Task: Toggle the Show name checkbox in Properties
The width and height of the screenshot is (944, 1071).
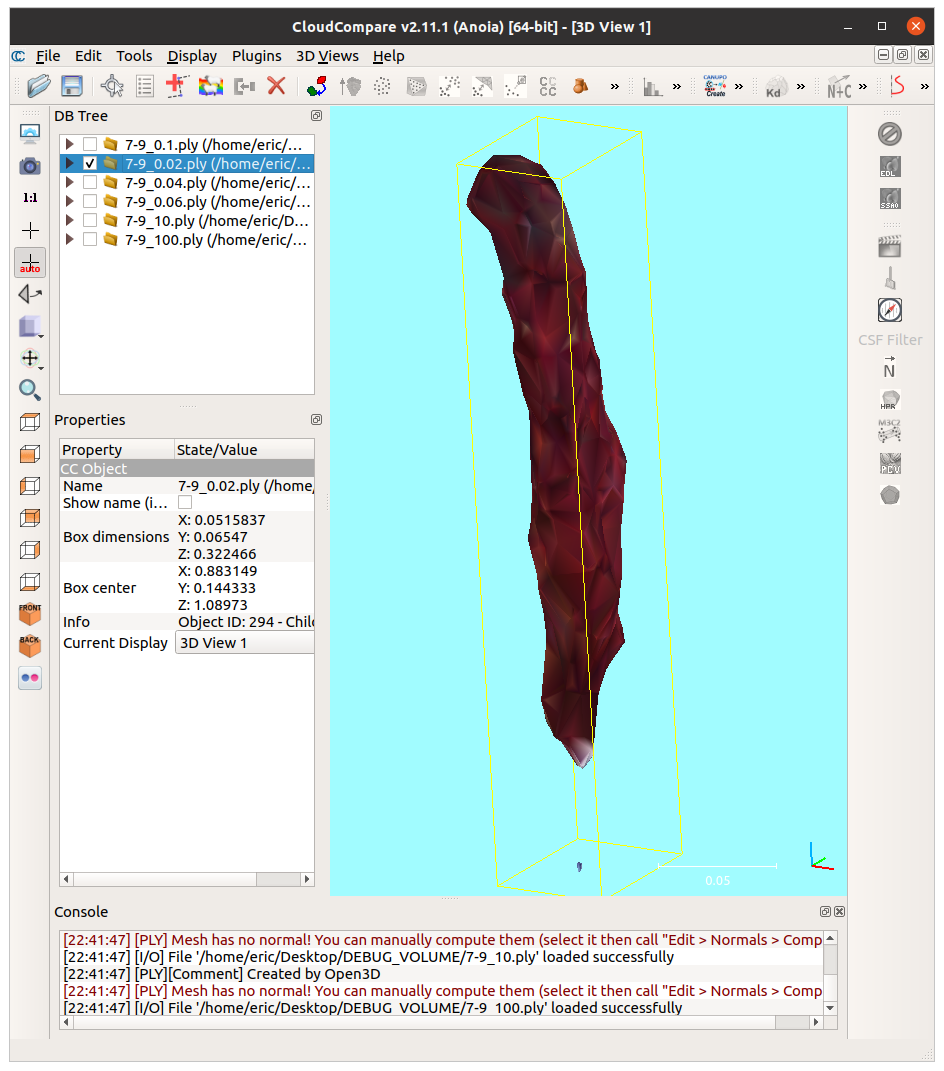Action: tap(185, 503)
